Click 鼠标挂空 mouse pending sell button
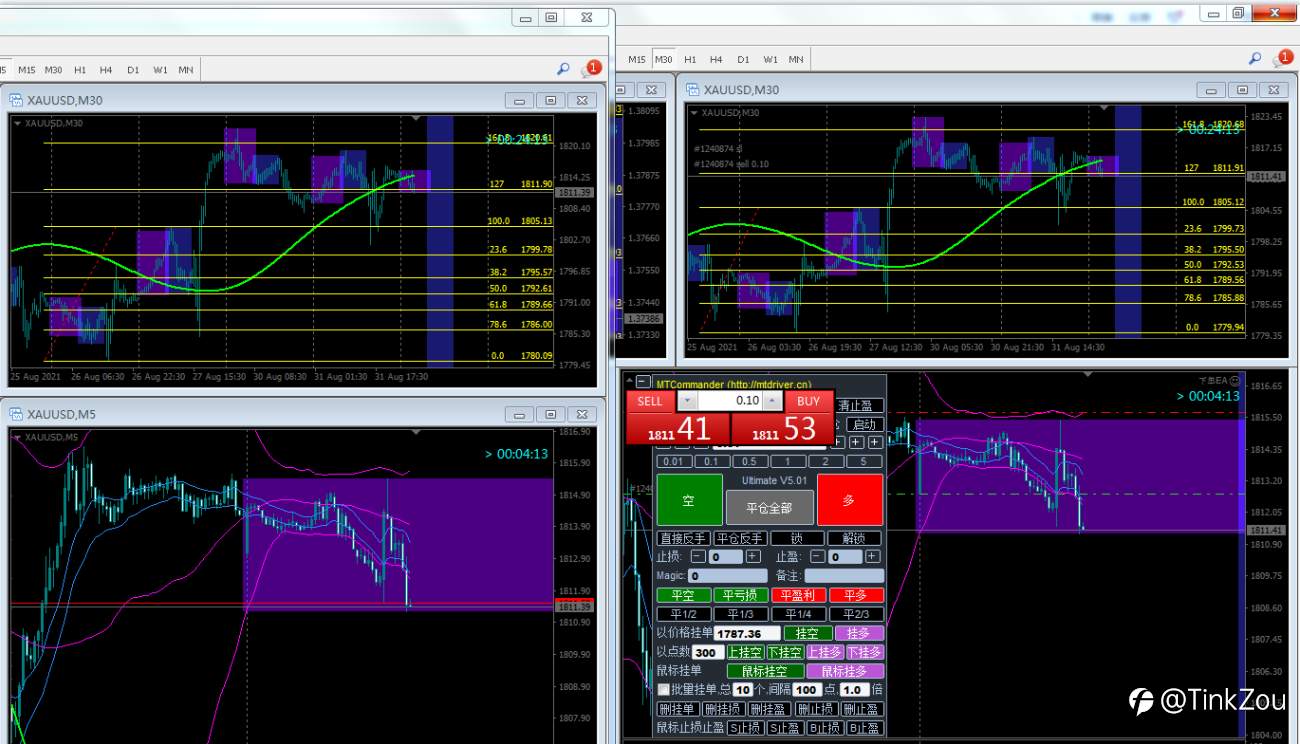The image size is (1300, 744). click(x=765, y=671)
